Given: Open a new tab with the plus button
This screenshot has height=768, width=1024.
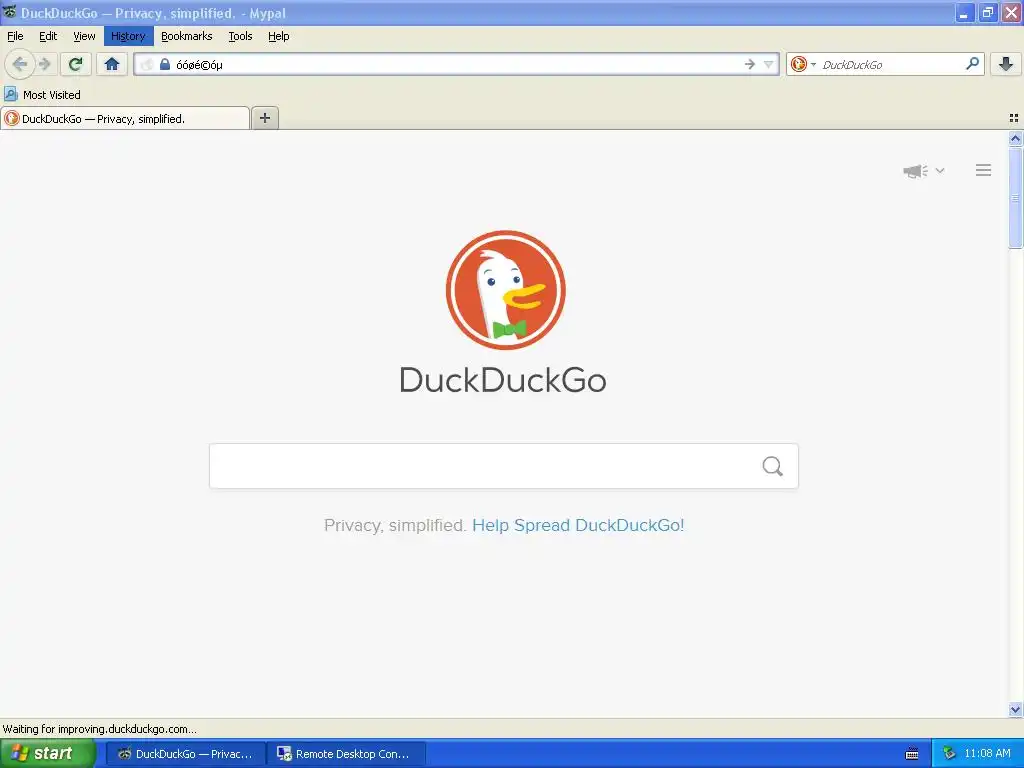Looking at the screenshot, I should 264,118.
